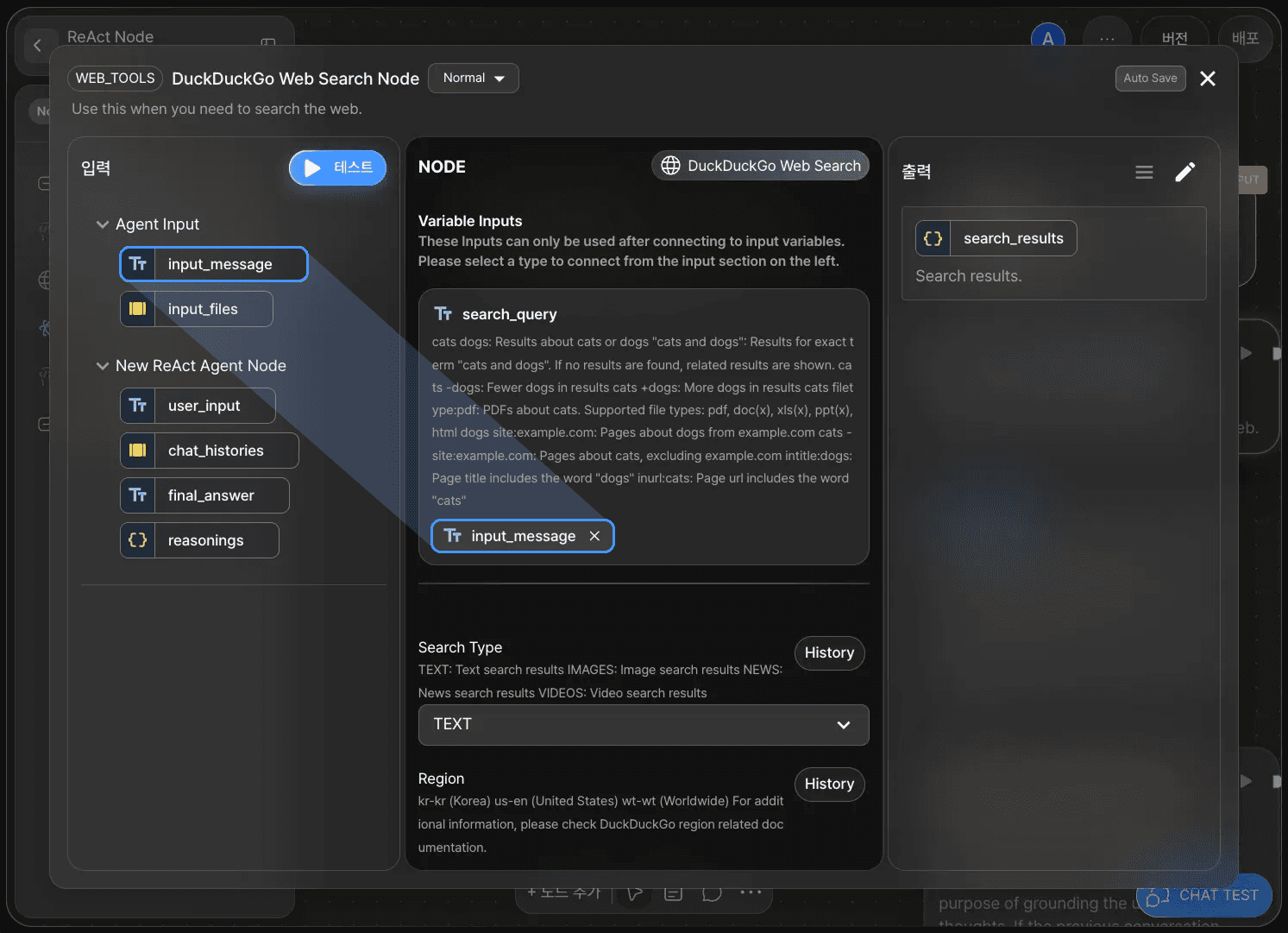
Task: Click the 'Search results.' description text
Action: (968, 276)
